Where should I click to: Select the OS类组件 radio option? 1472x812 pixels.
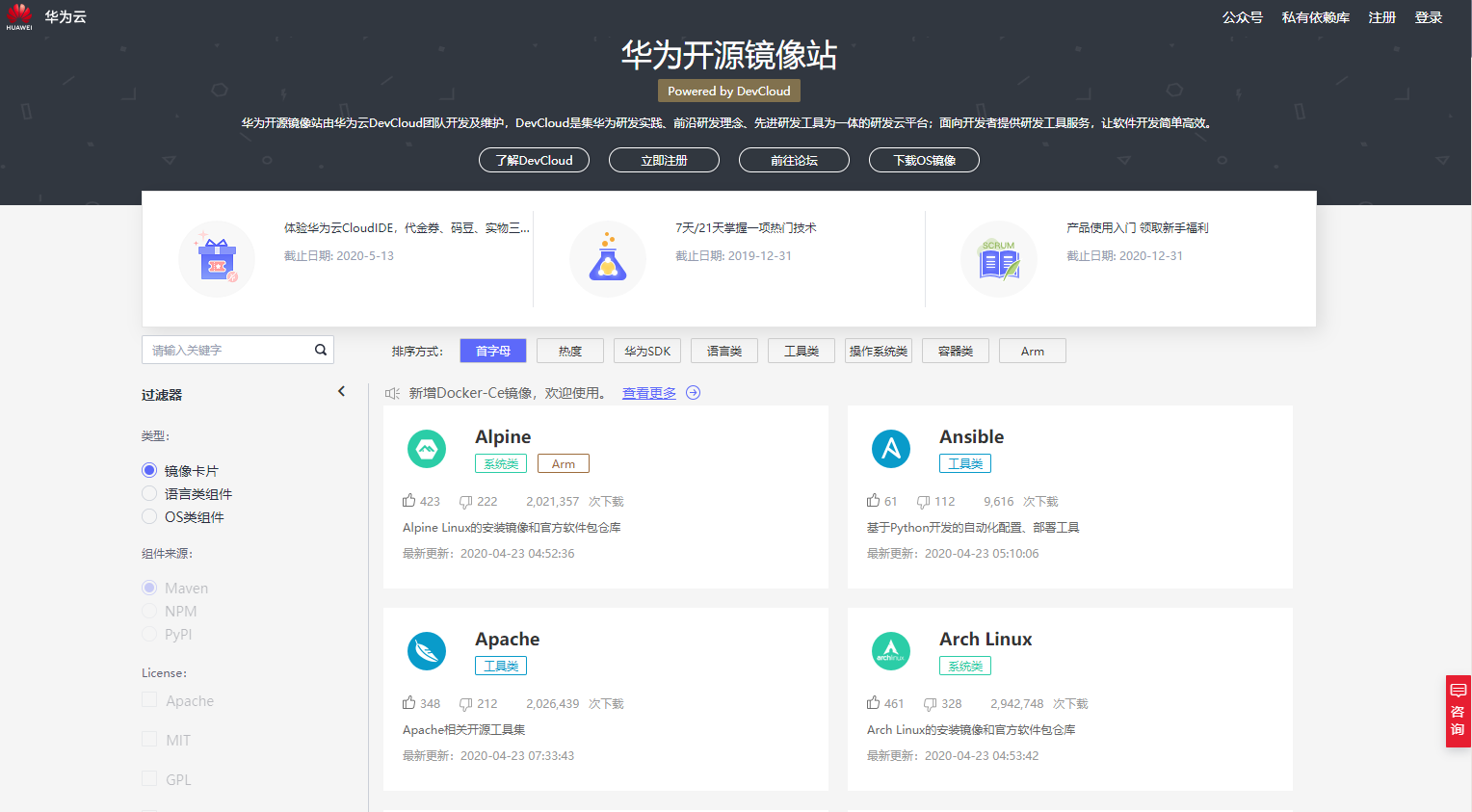[149, 516]
